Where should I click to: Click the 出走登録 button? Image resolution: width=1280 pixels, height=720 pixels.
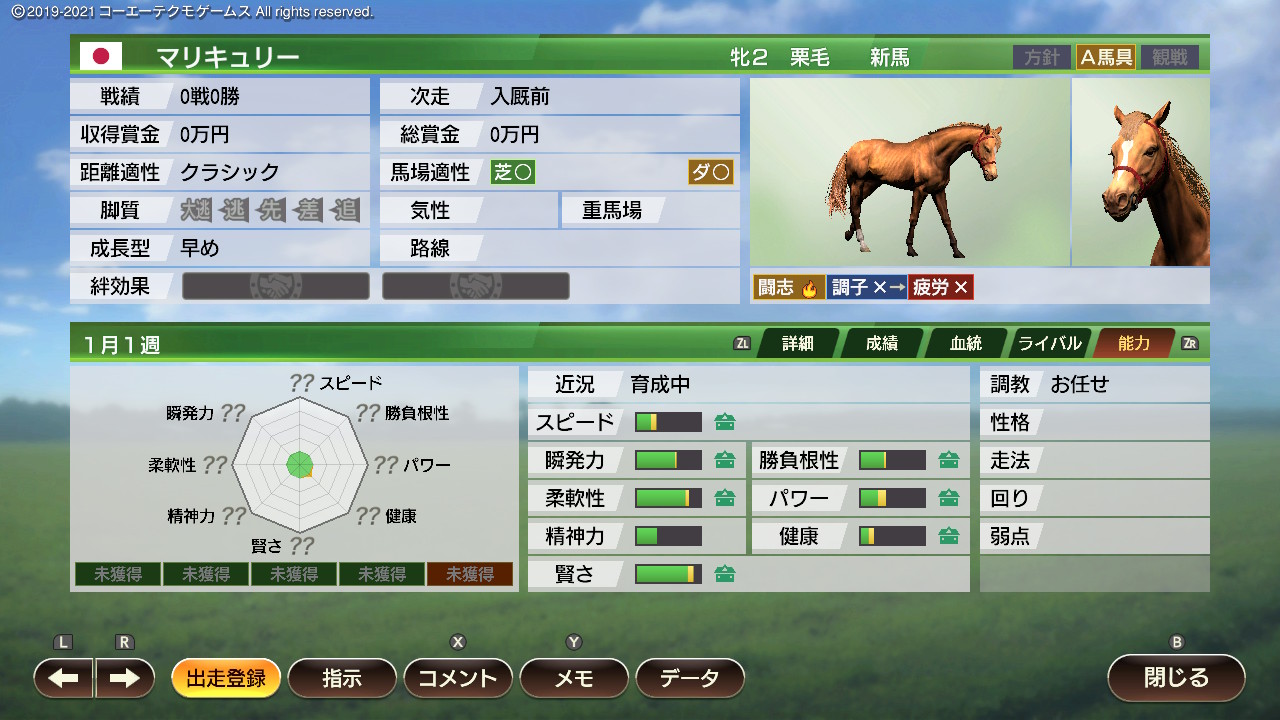click(x=226, y=678)
